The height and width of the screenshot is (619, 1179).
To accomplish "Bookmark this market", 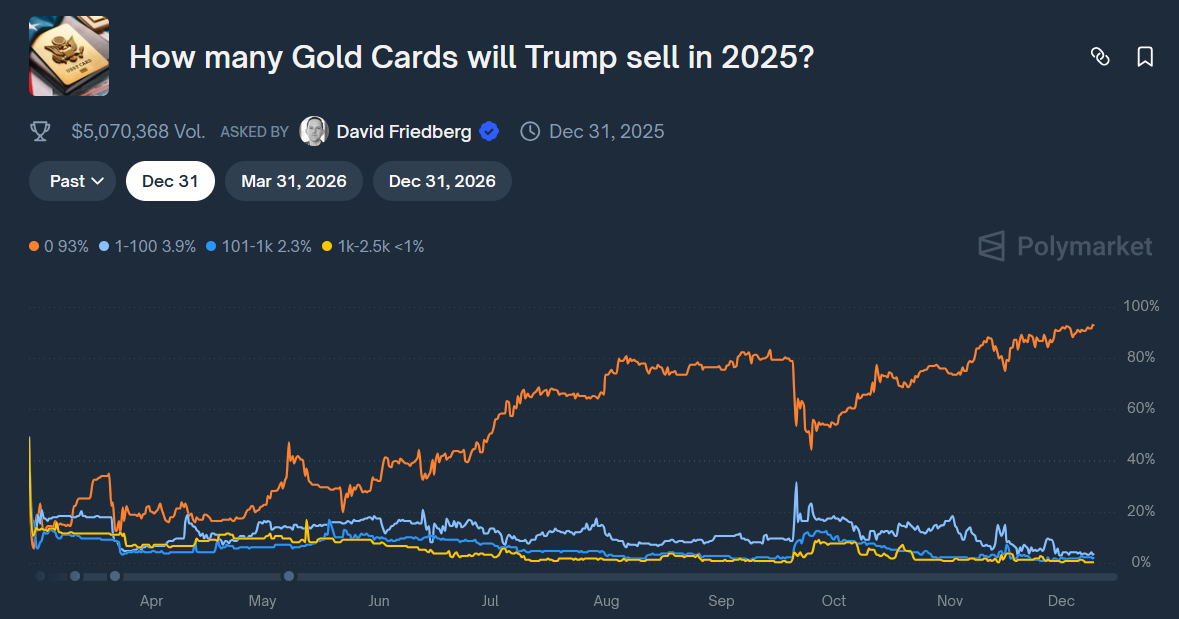I will pyautogui.click(x=1143, y=58).
